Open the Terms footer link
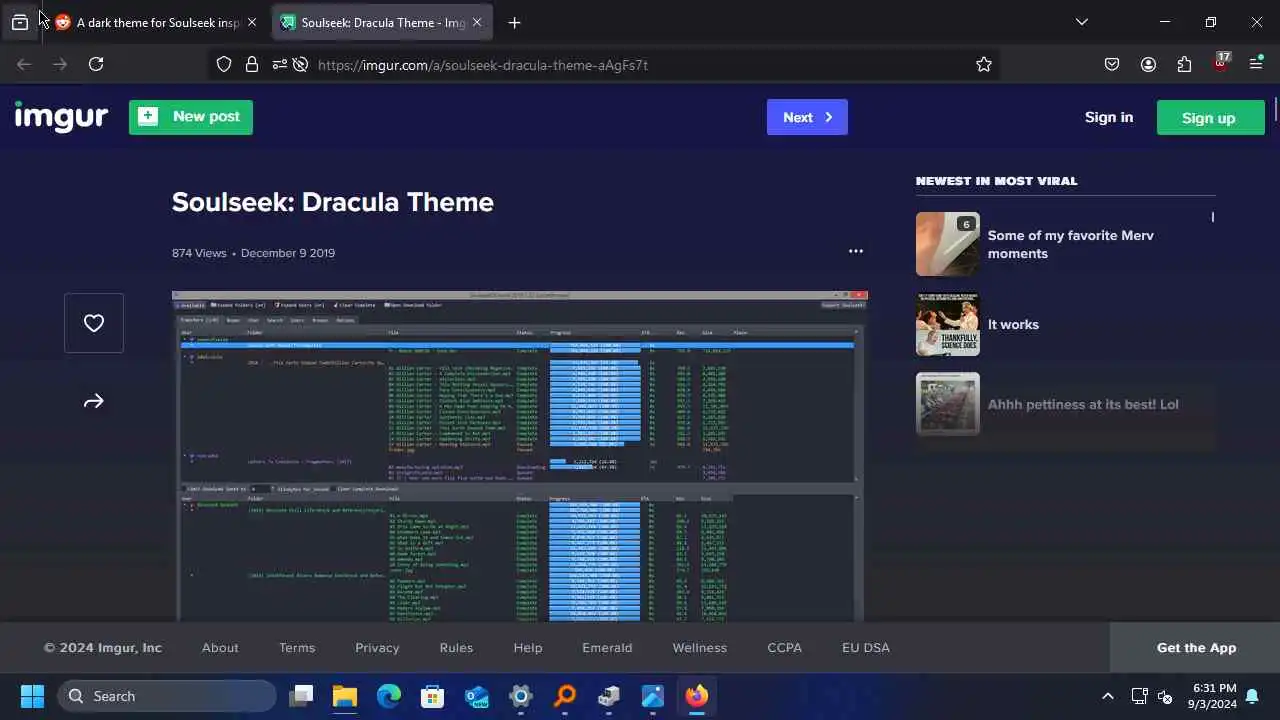The image size is (1280, 720). point(297,647)
